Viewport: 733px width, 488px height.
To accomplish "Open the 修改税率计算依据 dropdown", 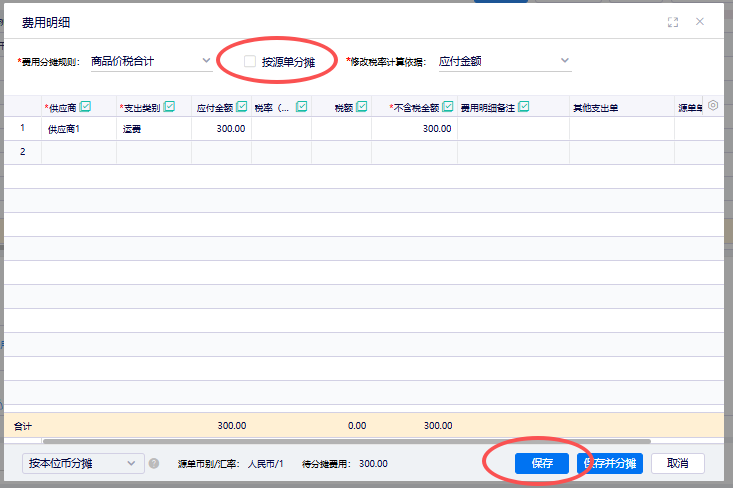I will 504,62.
